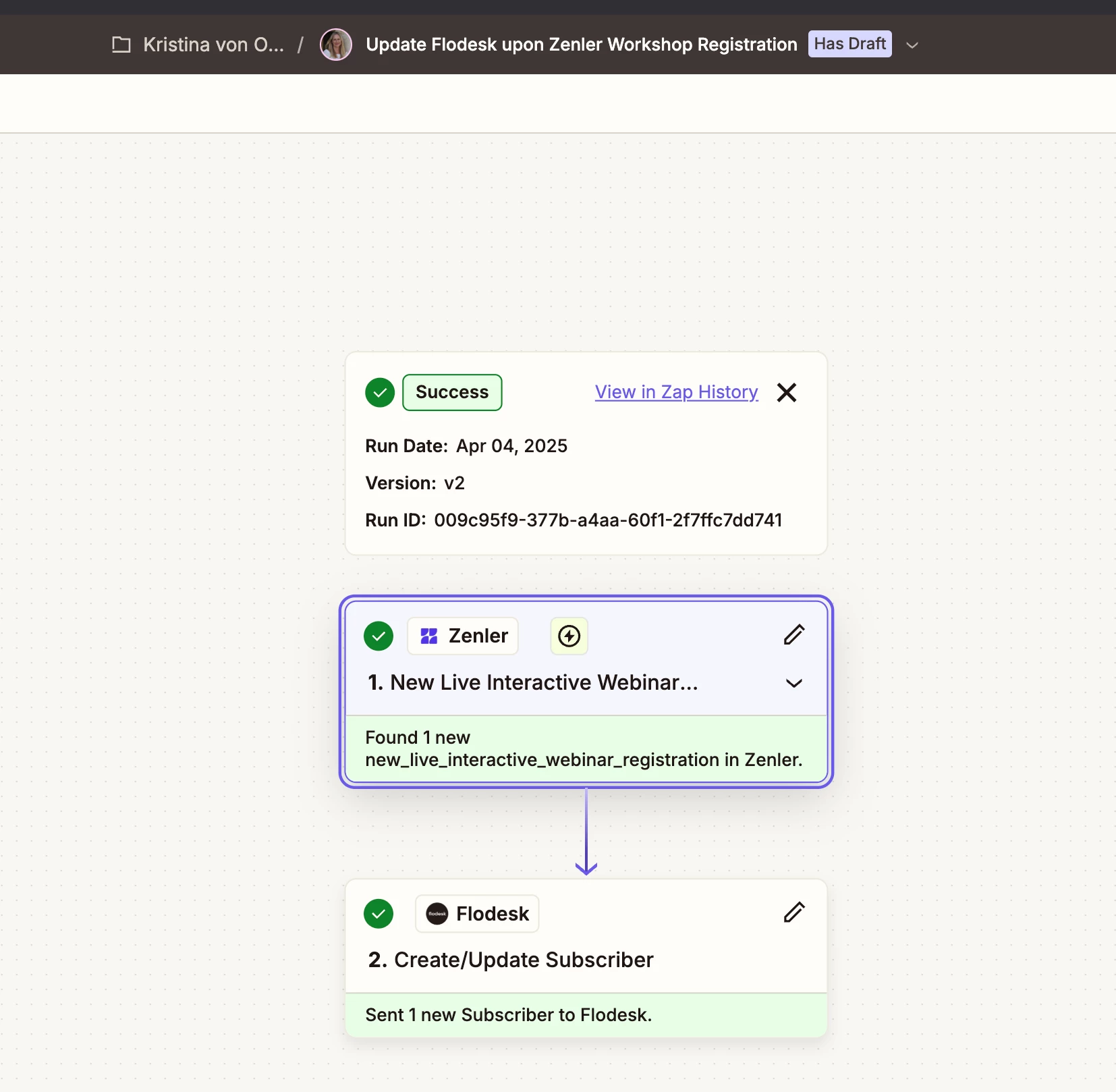Select step 1 New Live Interactive Webinar
The width and height of the screenshot is (1116, 1092).
click(533, 682)
